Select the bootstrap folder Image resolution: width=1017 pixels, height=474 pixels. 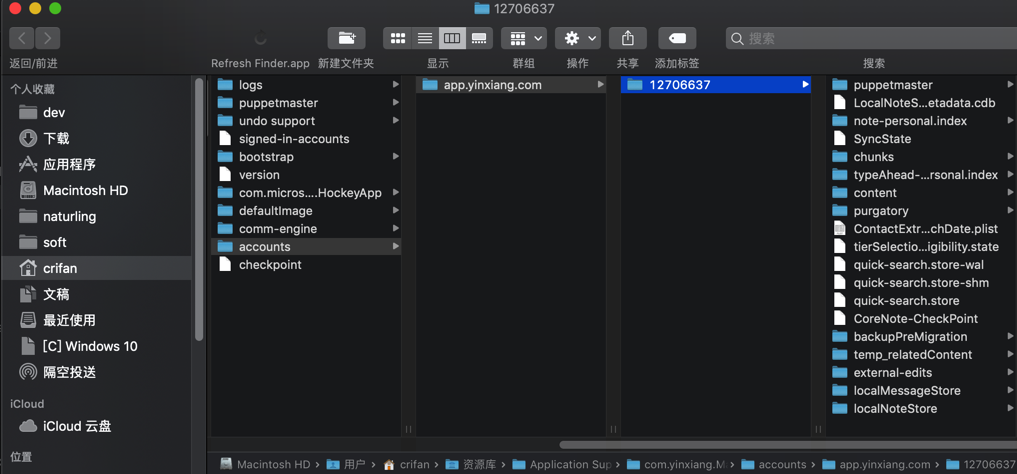click(x=306, y=157)
